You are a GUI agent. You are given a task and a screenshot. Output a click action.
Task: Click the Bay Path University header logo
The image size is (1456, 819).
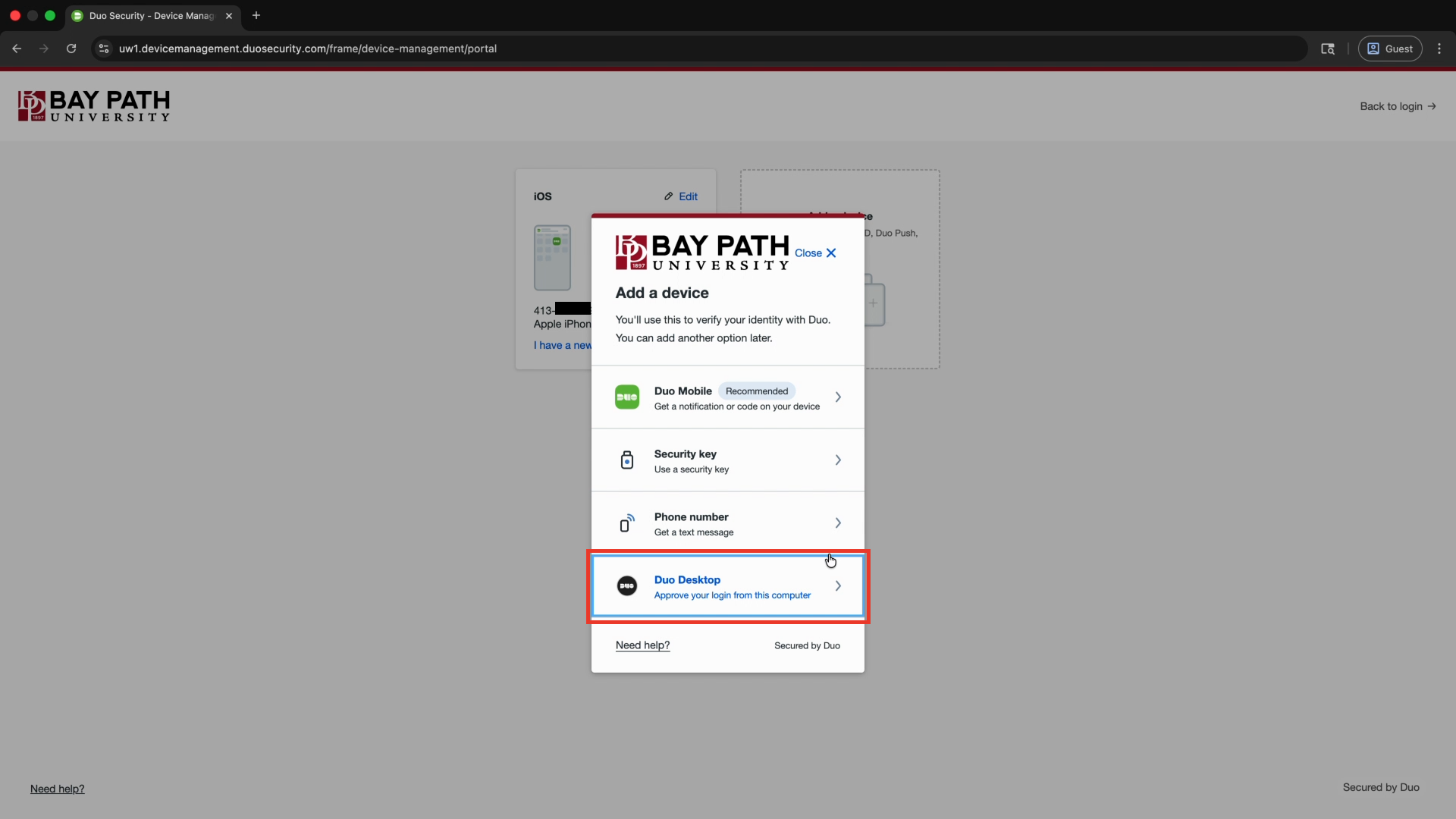point(94,106)
